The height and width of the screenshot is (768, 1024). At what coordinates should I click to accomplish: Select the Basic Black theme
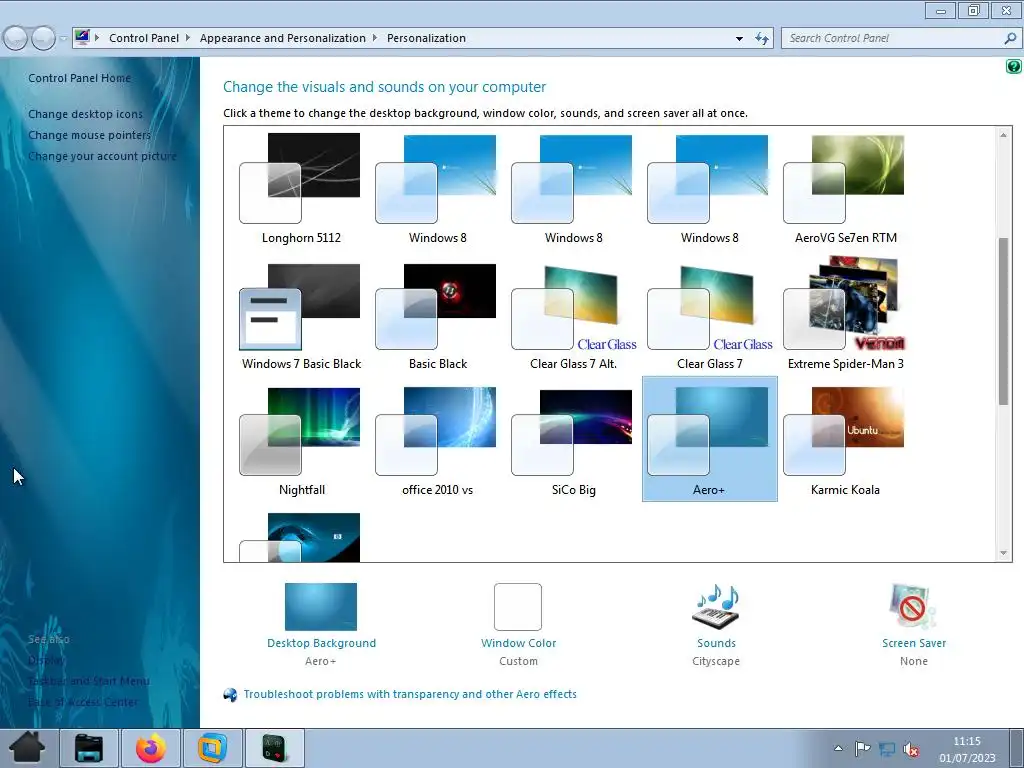point(438,315)
